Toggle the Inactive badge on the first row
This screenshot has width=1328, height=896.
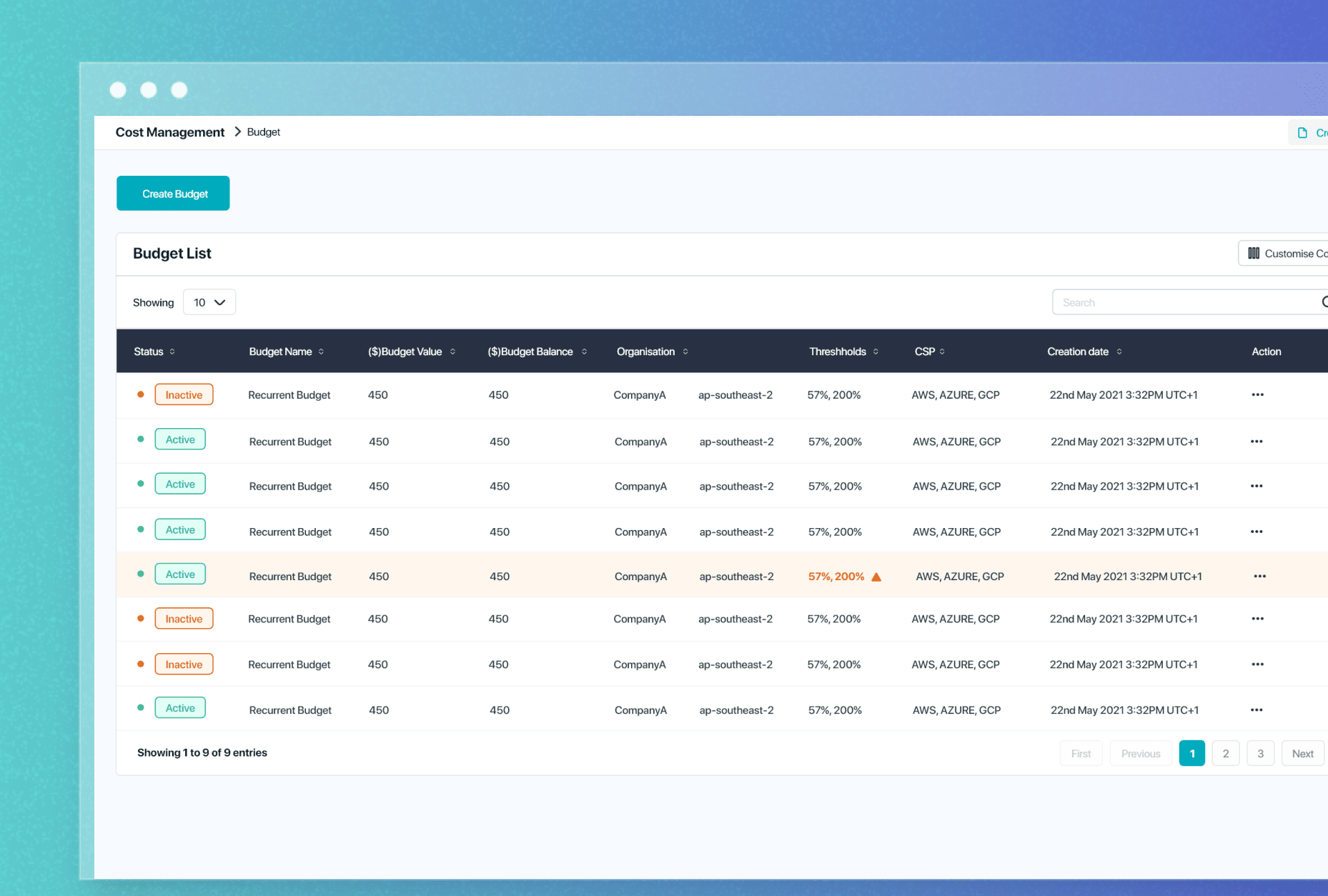tap(184, 394)
